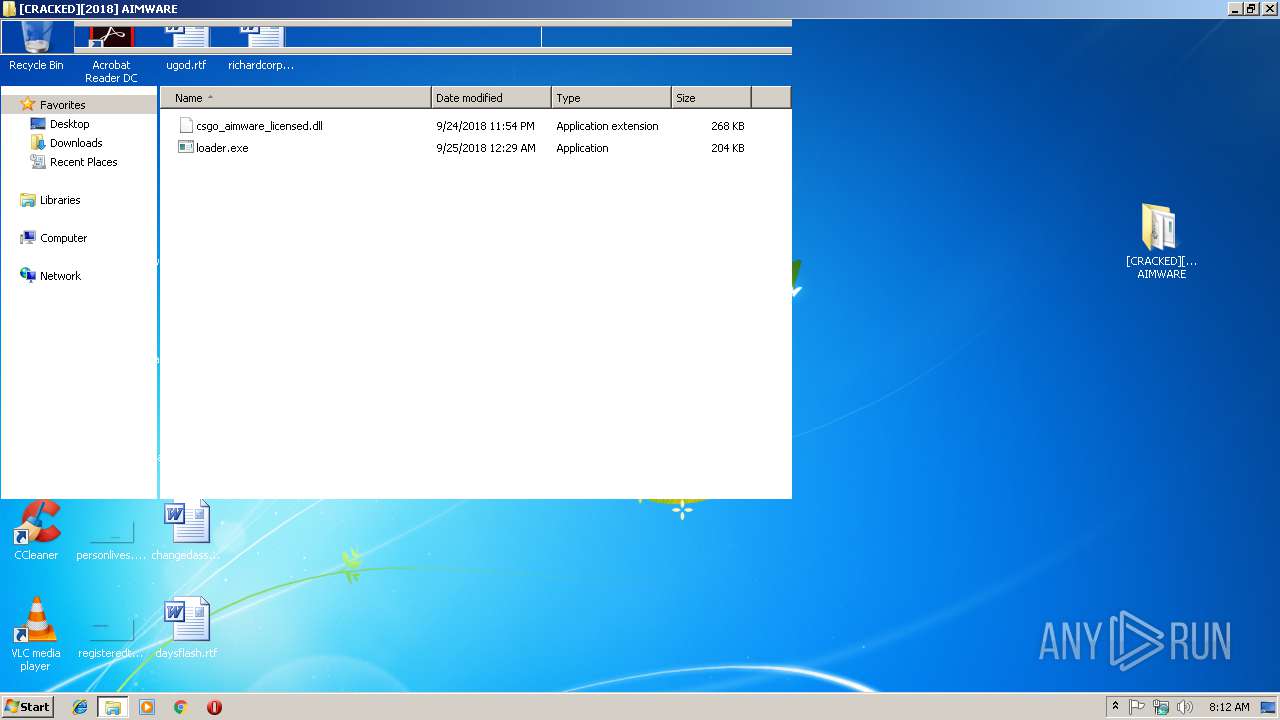Minimize the AIMWARE explorer window
1280x720 pixels.
[x=1235, y=9]
